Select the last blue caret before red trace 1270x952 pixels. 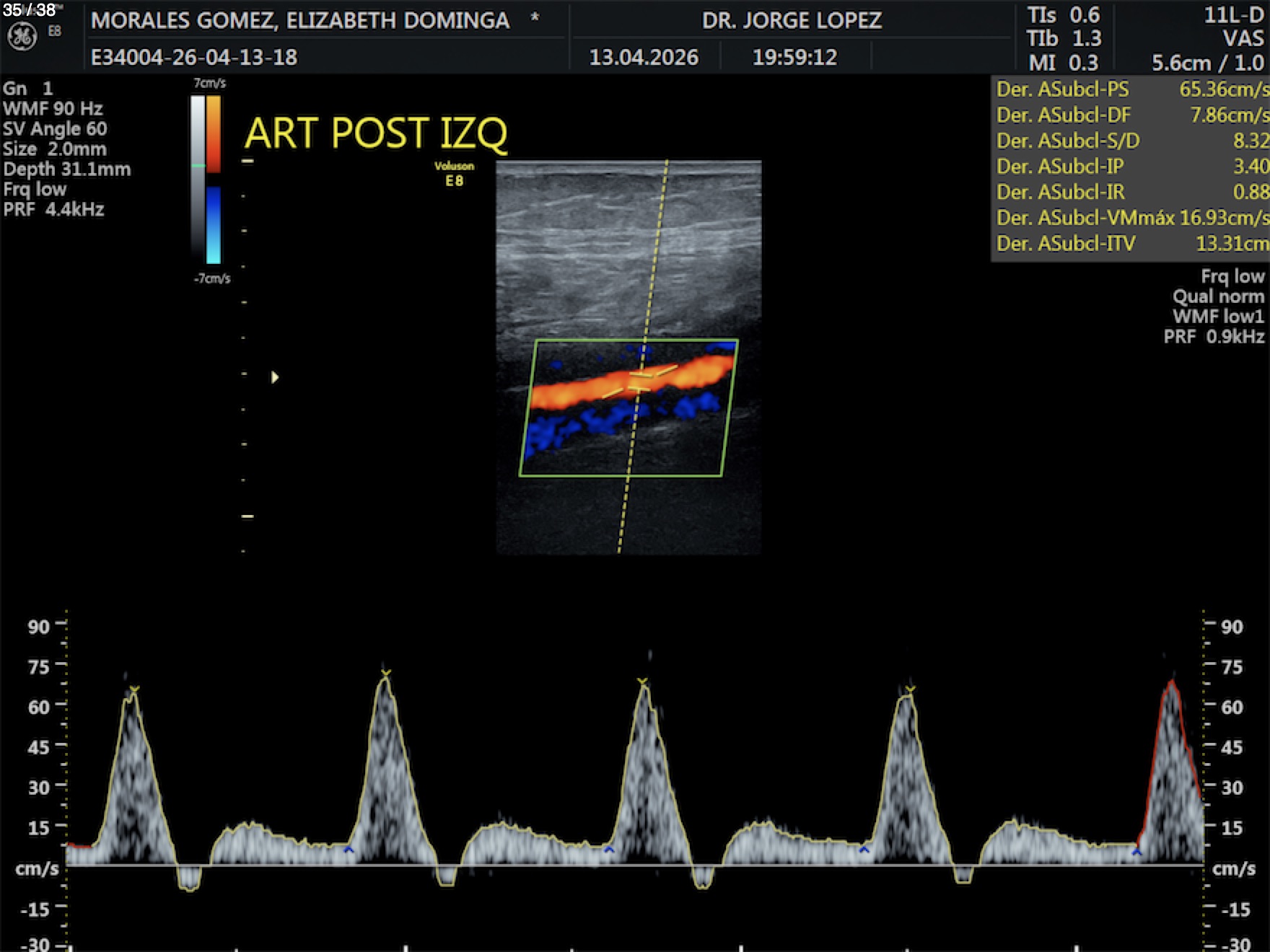pyautogui.click(x=1137, y=852)
